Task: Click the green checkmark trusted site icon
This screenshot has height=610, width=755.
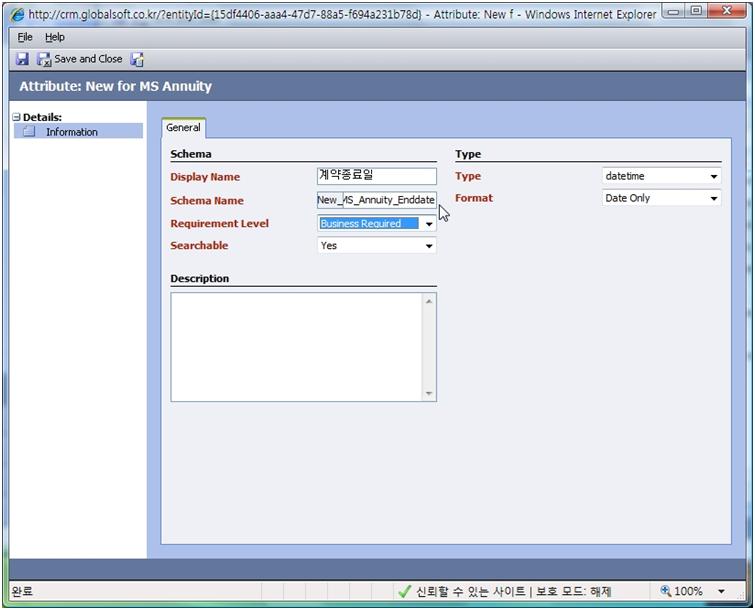Action: tap(405, 591)
